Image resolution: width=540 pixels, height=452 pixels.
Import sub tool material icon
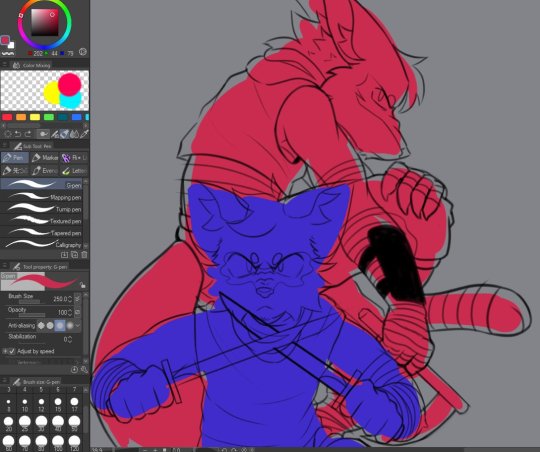[x=64, y=255]
